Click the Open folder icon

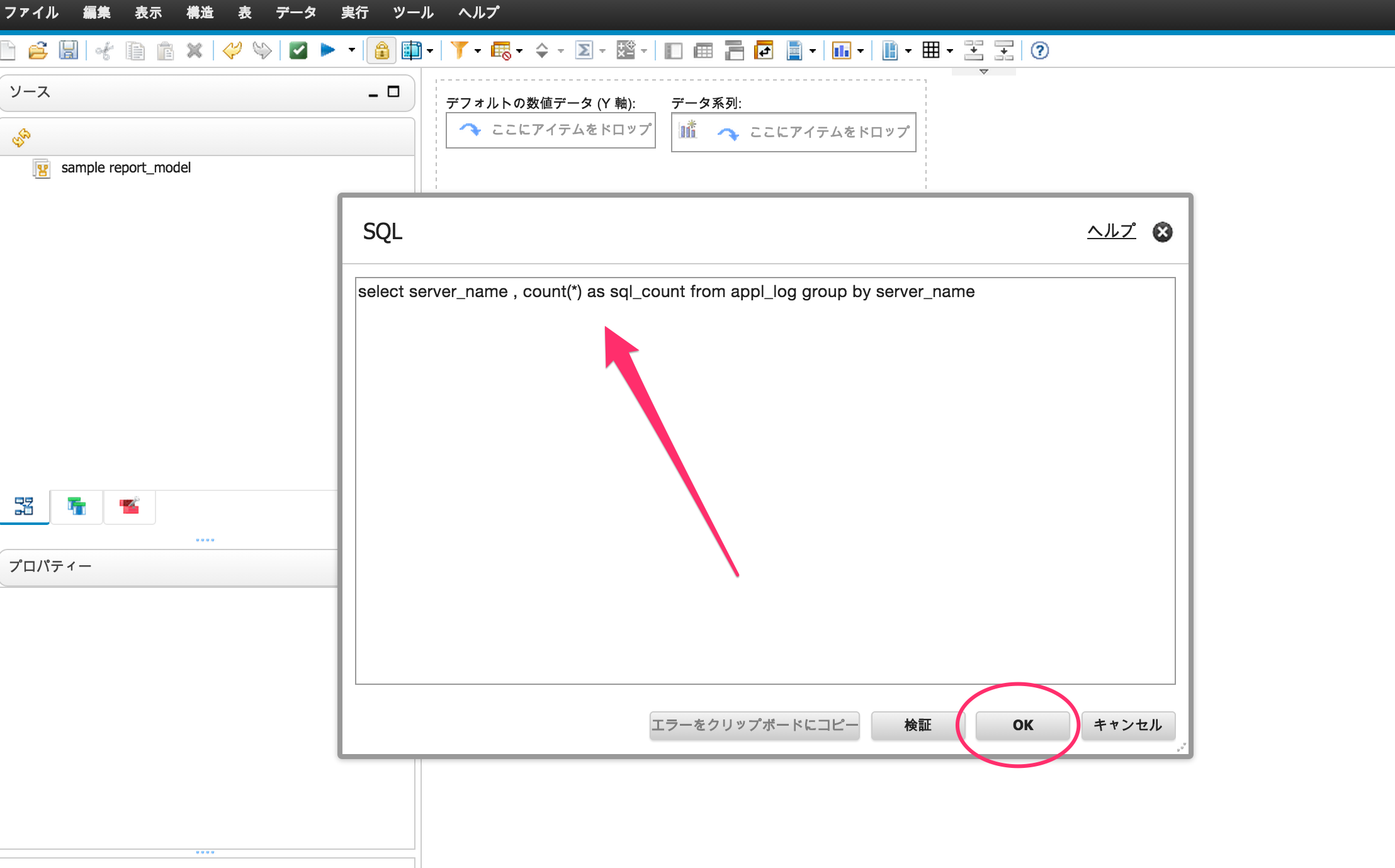pos(38,50)
